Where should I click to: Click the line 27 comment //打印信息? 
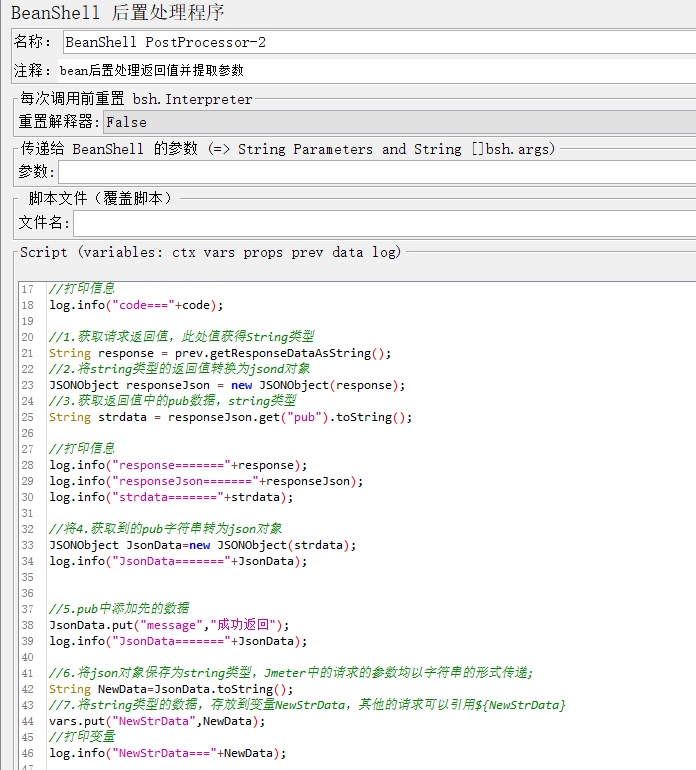click(x=82, y=449)
